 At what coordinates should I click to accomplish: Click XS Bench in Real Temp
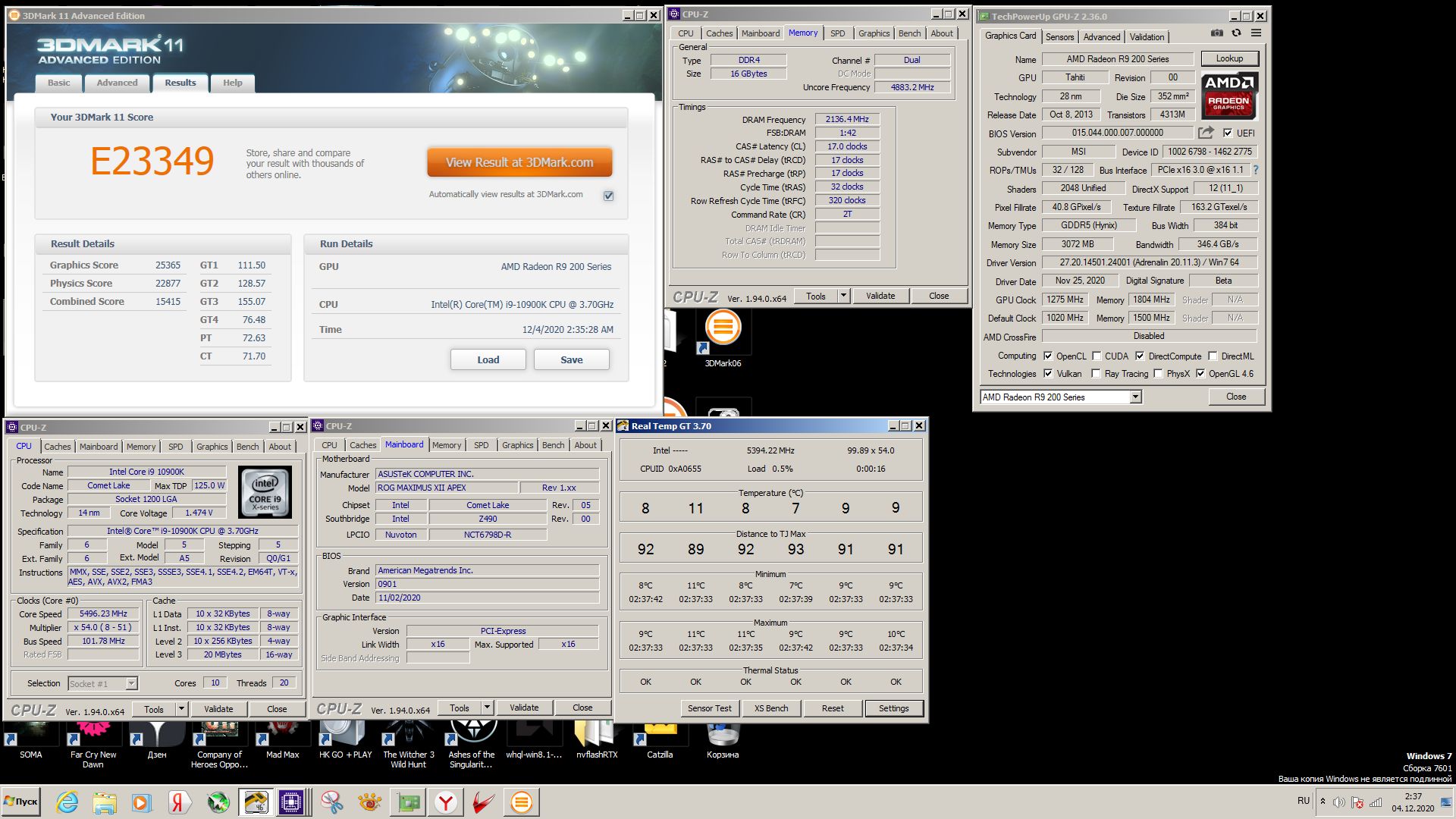771,708
